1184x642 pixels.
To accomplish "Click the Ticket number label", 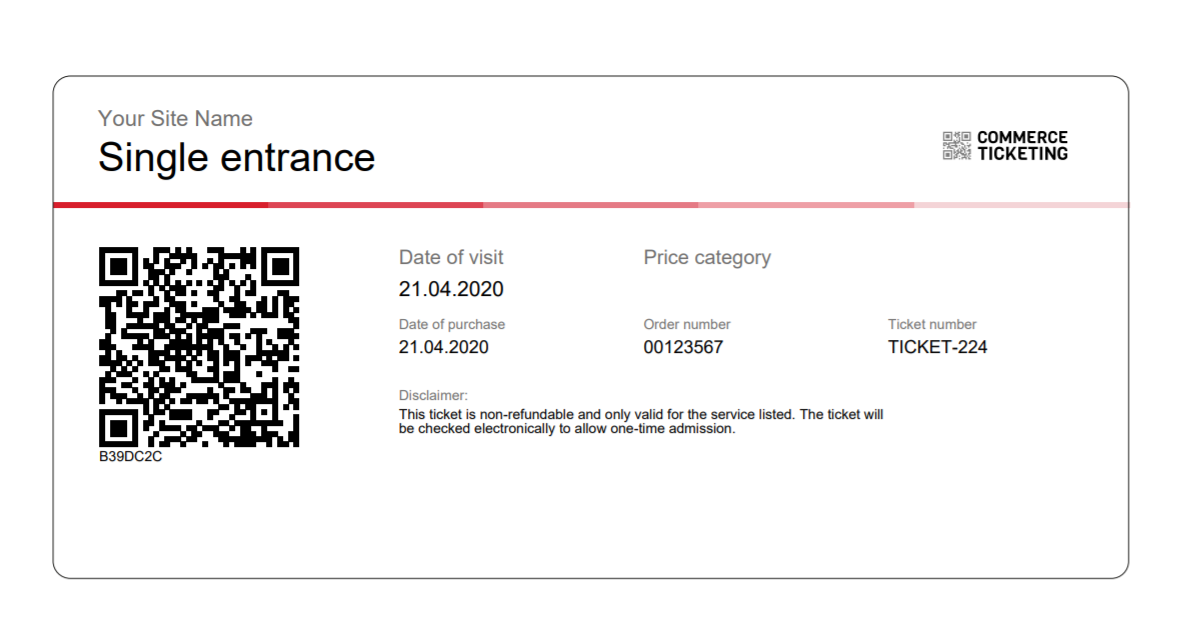I will 932,325.
